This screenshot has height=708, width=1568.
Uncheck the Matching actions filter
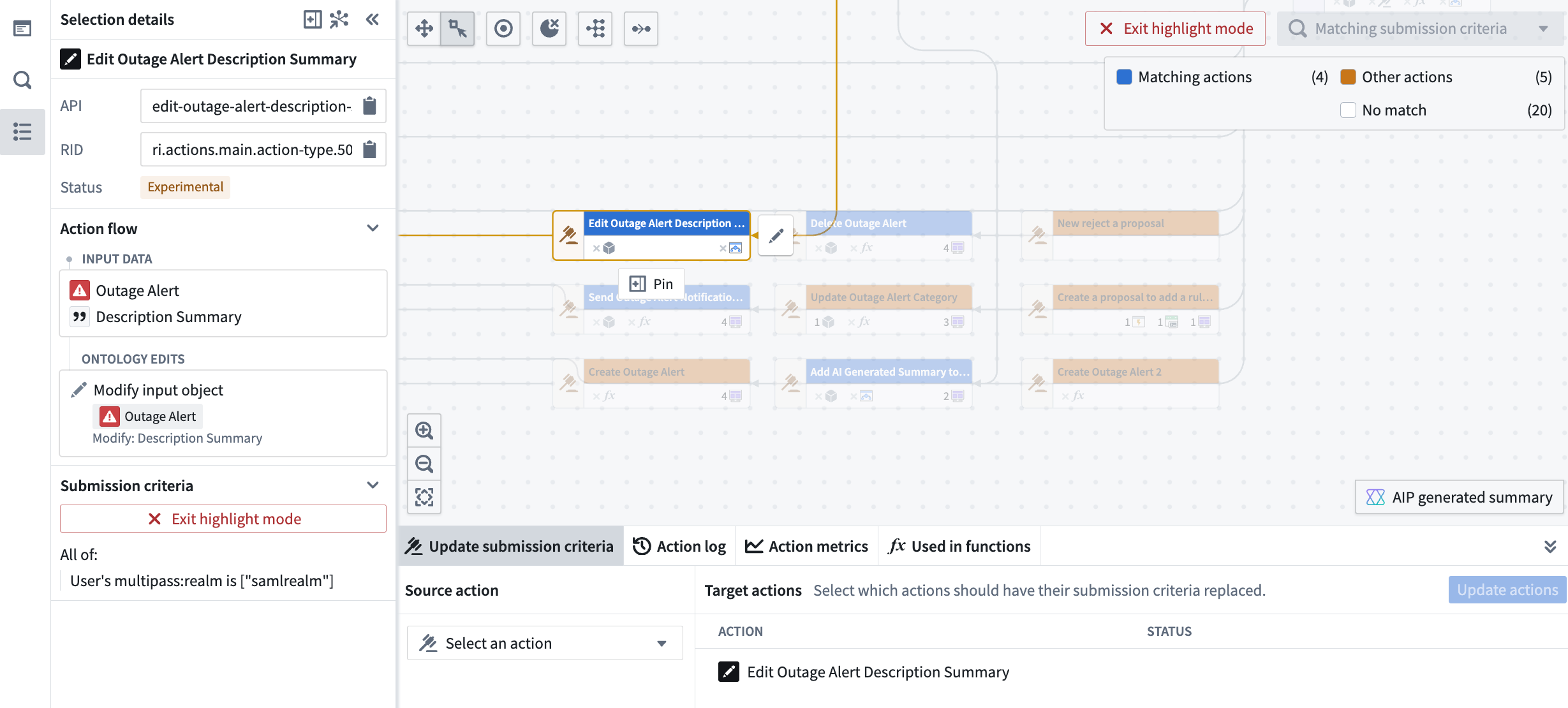[x=1123, y=76]
